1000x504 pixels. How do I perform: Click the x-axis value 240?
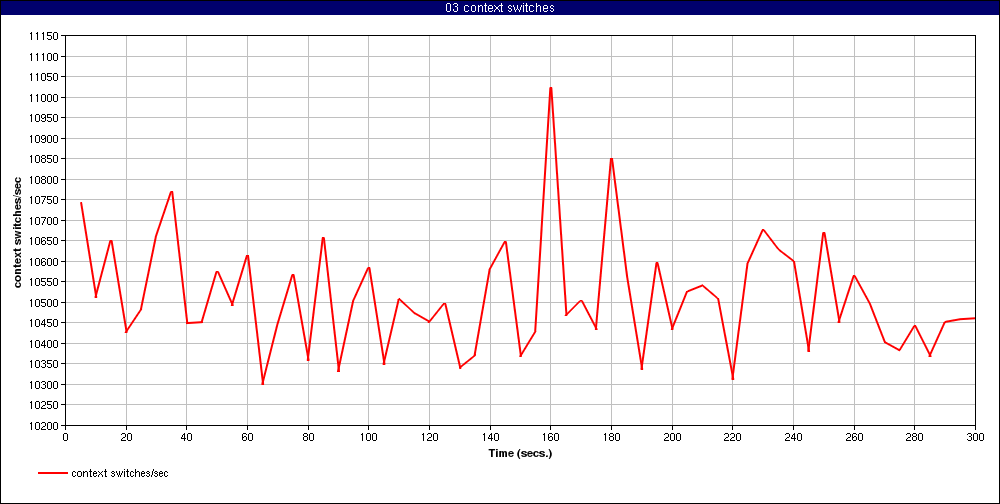pyautogui.click(x=793, y=437)
